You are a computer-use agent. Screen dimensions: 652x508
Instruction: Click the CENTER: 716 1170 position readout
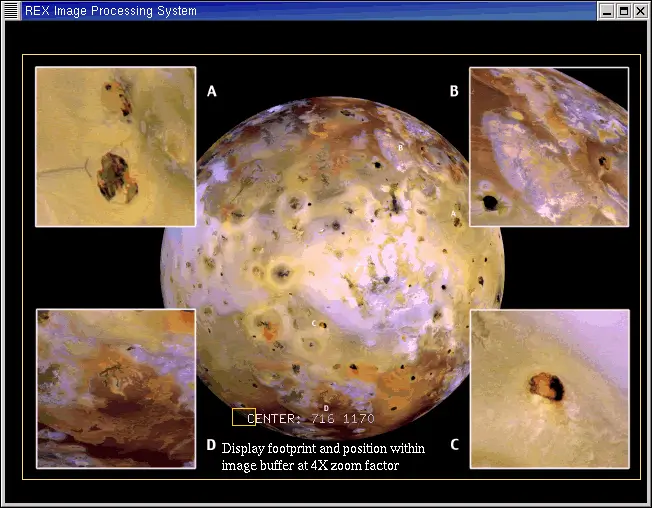311,418
